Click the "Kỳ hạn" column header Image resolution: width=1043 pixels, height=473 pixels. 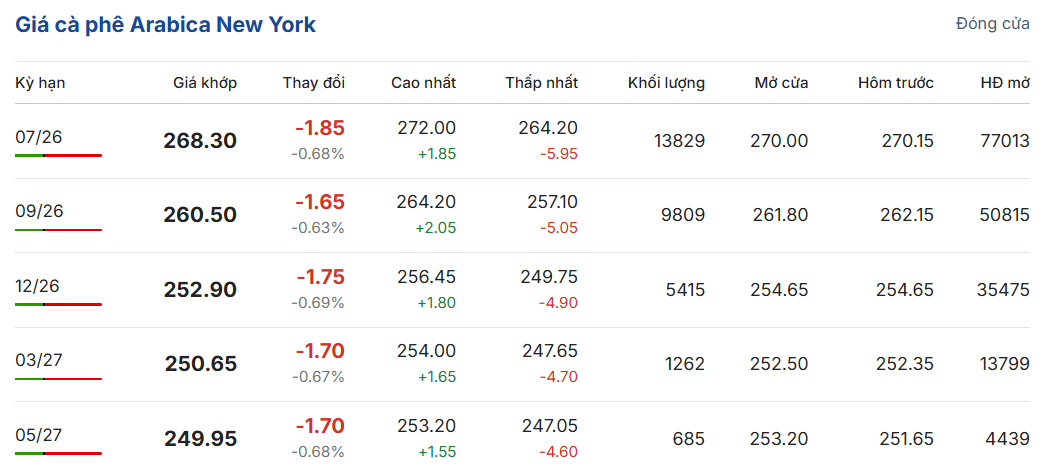[40, 83]
